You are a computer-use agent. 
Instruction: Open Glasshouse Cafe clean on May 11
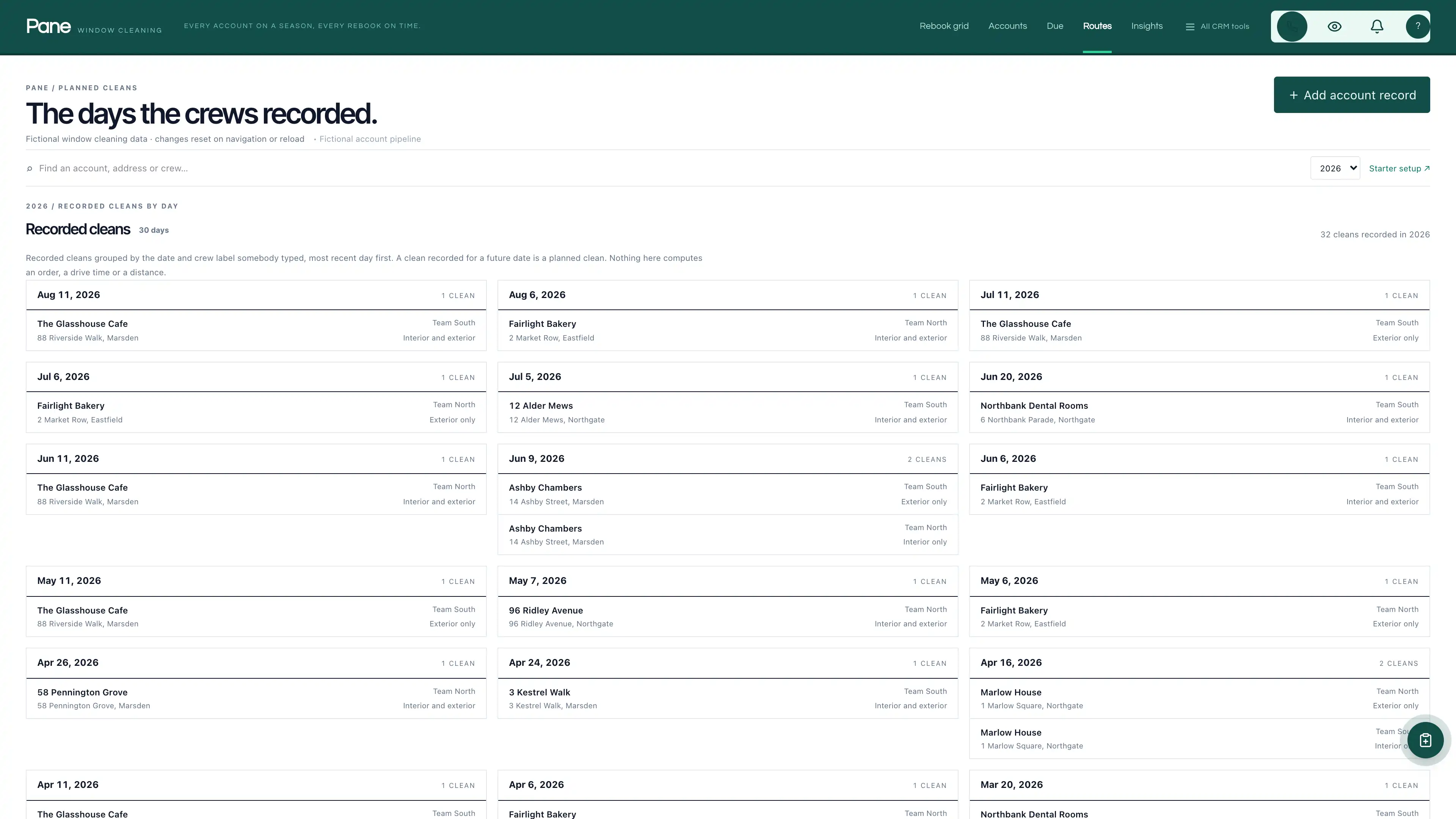[x=256, y=617]
